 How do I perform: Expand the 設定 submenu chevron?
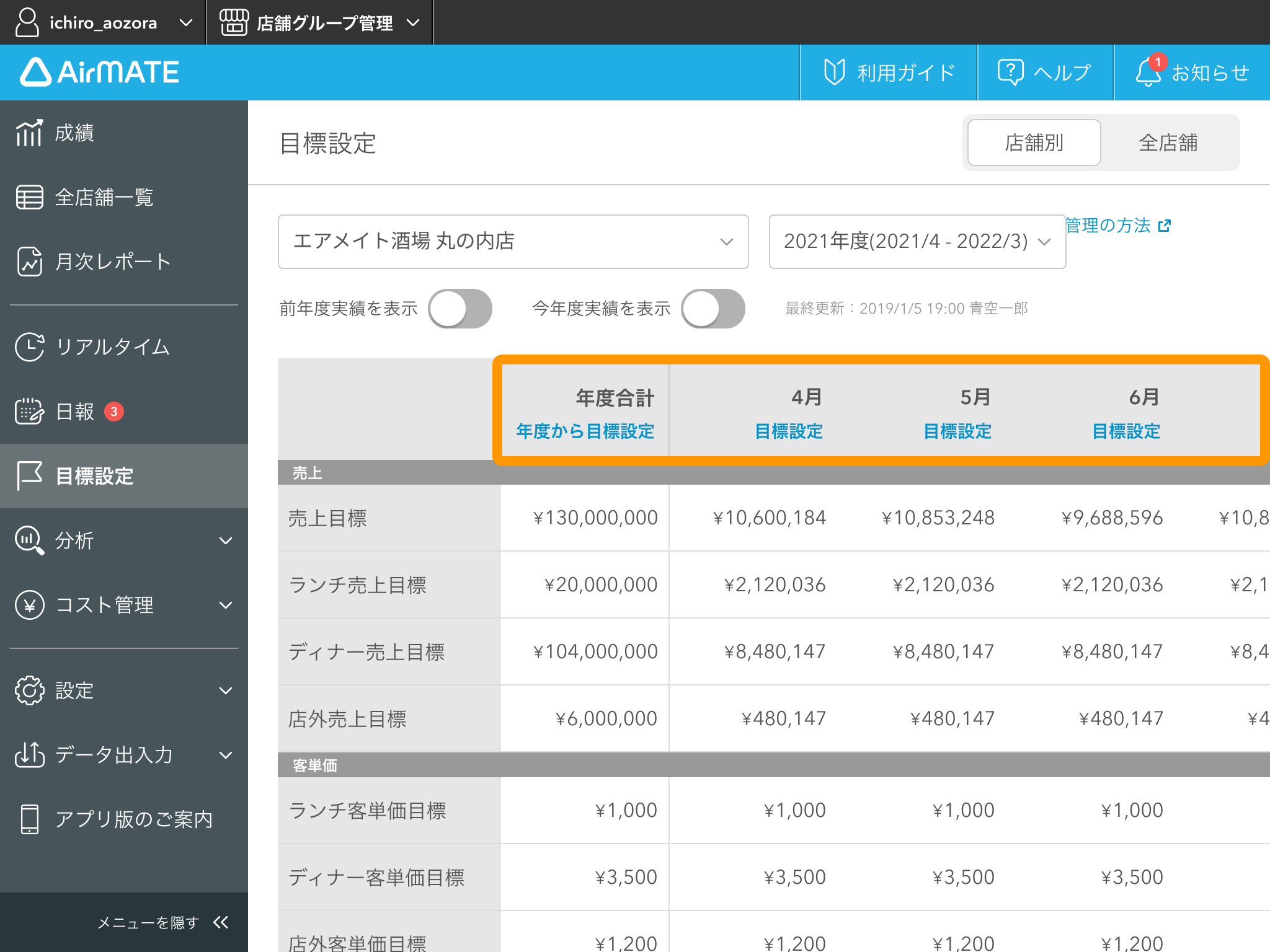[226, 690]
